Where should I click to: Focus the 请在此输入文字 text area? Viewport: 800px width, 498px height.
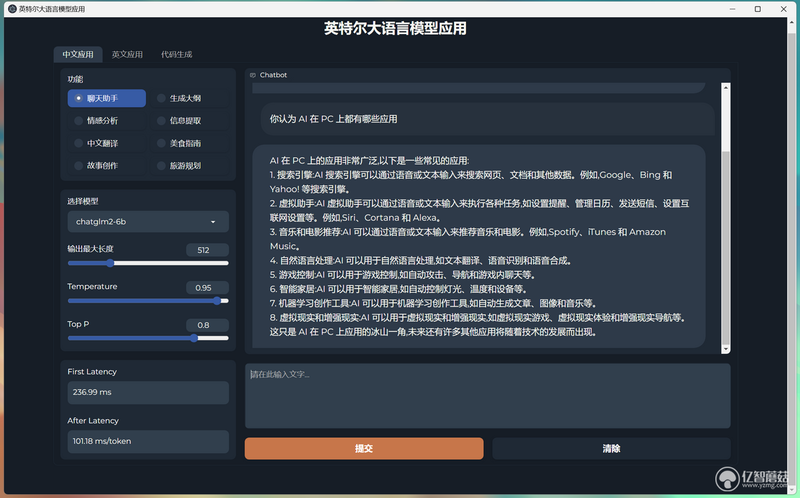pos(487,396)
